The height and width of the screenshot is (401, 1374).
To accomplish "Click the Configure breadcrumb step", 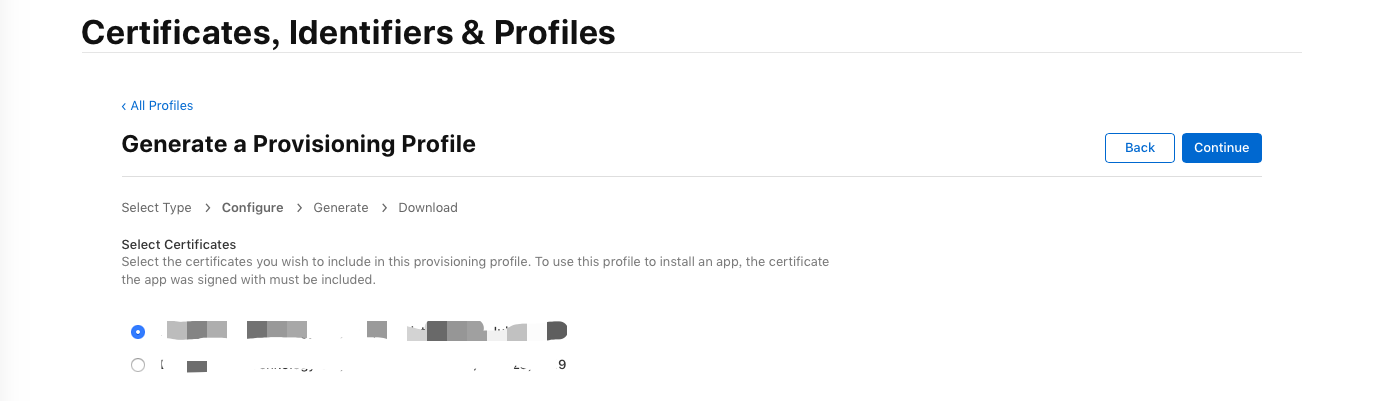I will pos(253,208).
